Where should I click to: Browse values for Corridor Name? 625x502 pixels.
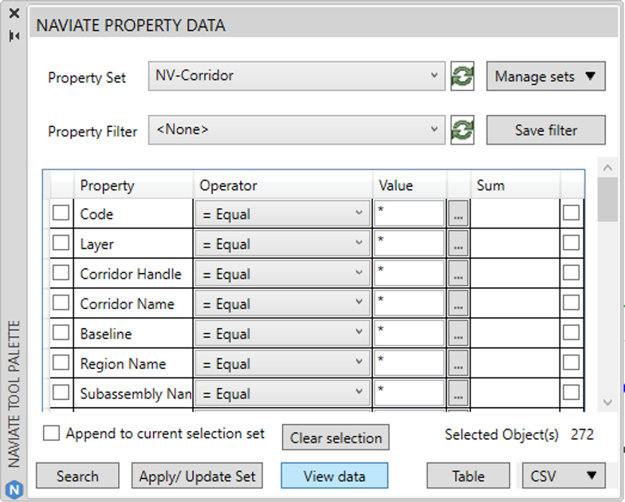click(x=458, y=303)
